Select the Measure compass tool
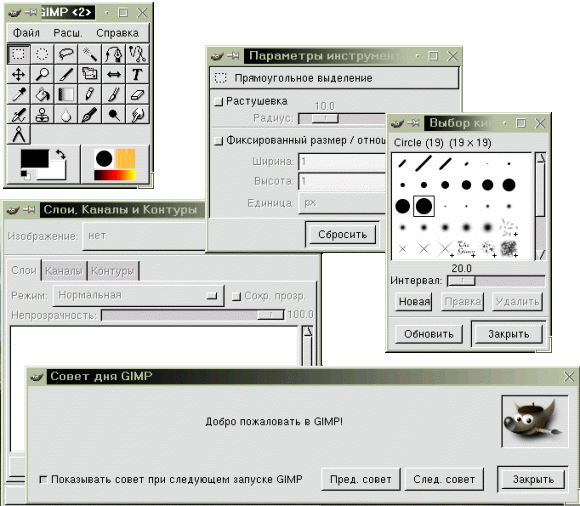 coord(18,134)
